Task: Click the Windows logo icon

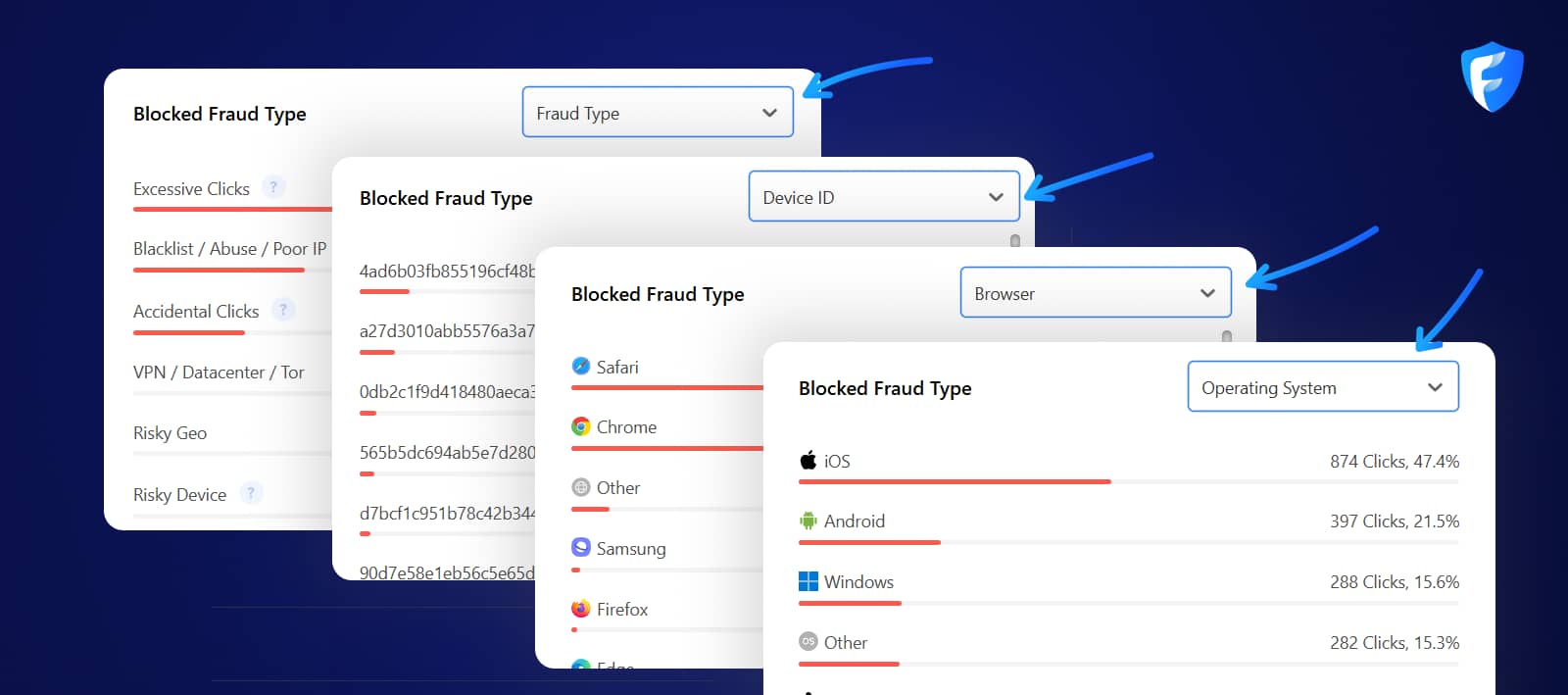Action: point(808,582)
